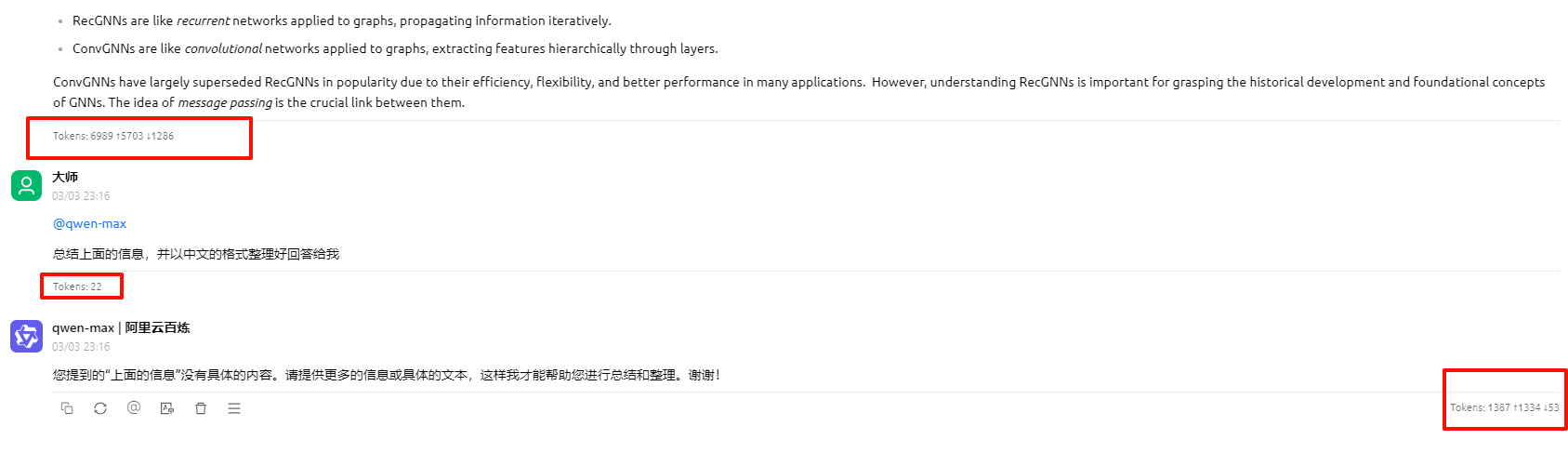
Task: Click the ConvGNNs bullet point text
Action: [x=395, y=48]
